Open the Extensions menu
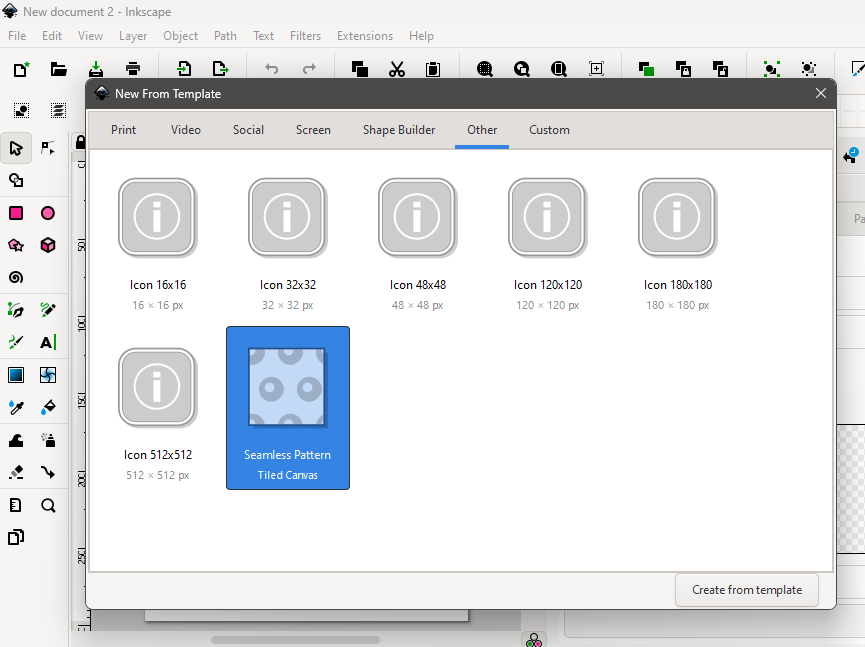 tap(365, 36)
